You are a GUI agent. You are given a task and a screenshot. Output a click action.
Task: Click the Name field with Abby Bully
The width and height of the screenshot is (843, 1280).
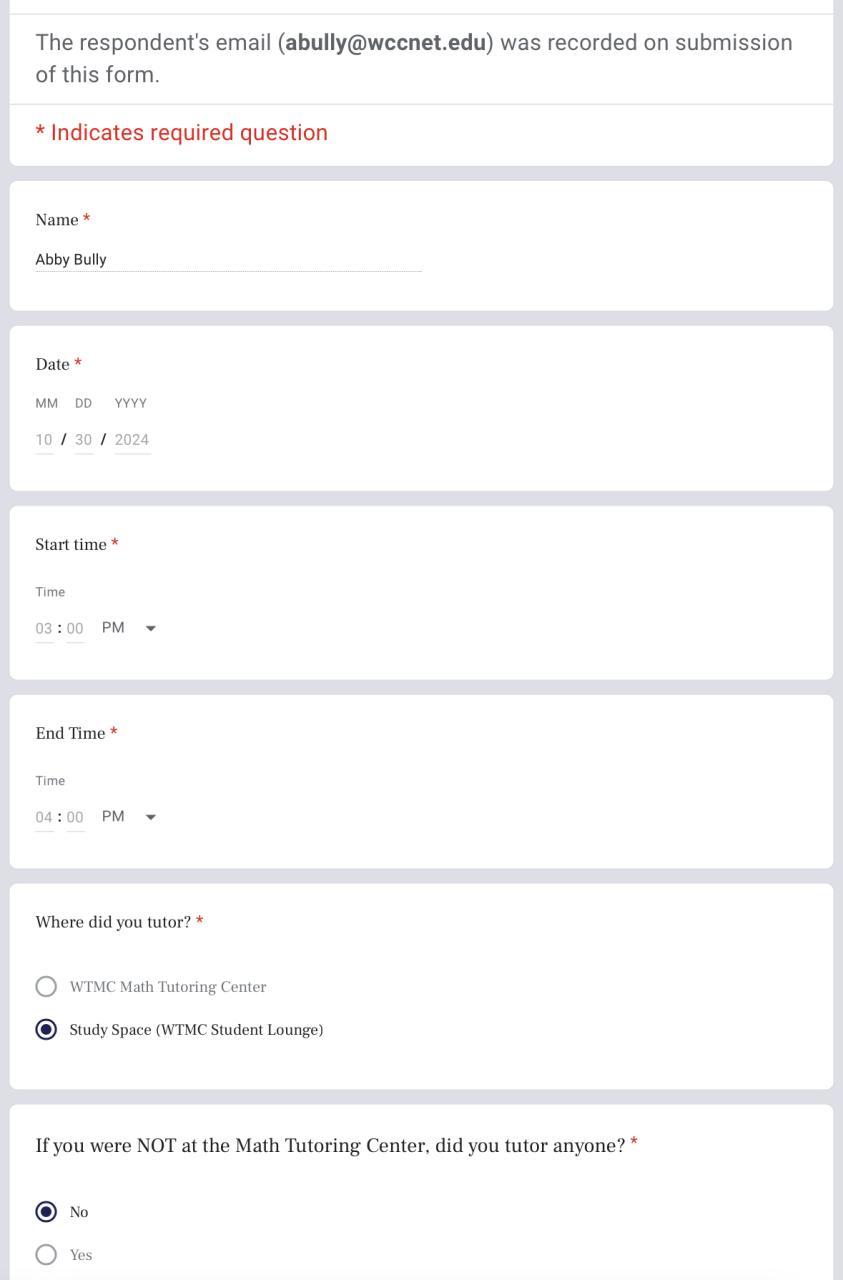click(x=228, y=260)
